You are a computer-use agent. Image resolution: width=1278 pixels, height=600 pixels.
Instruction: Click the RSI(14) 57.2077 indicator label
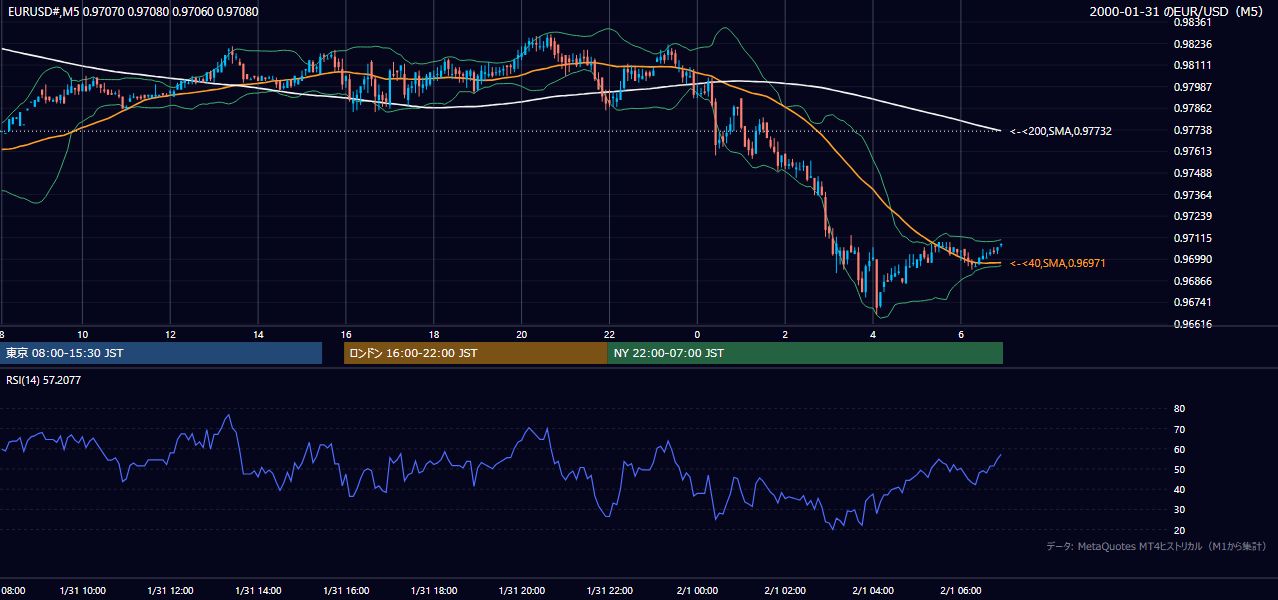[x=43, y=380]
